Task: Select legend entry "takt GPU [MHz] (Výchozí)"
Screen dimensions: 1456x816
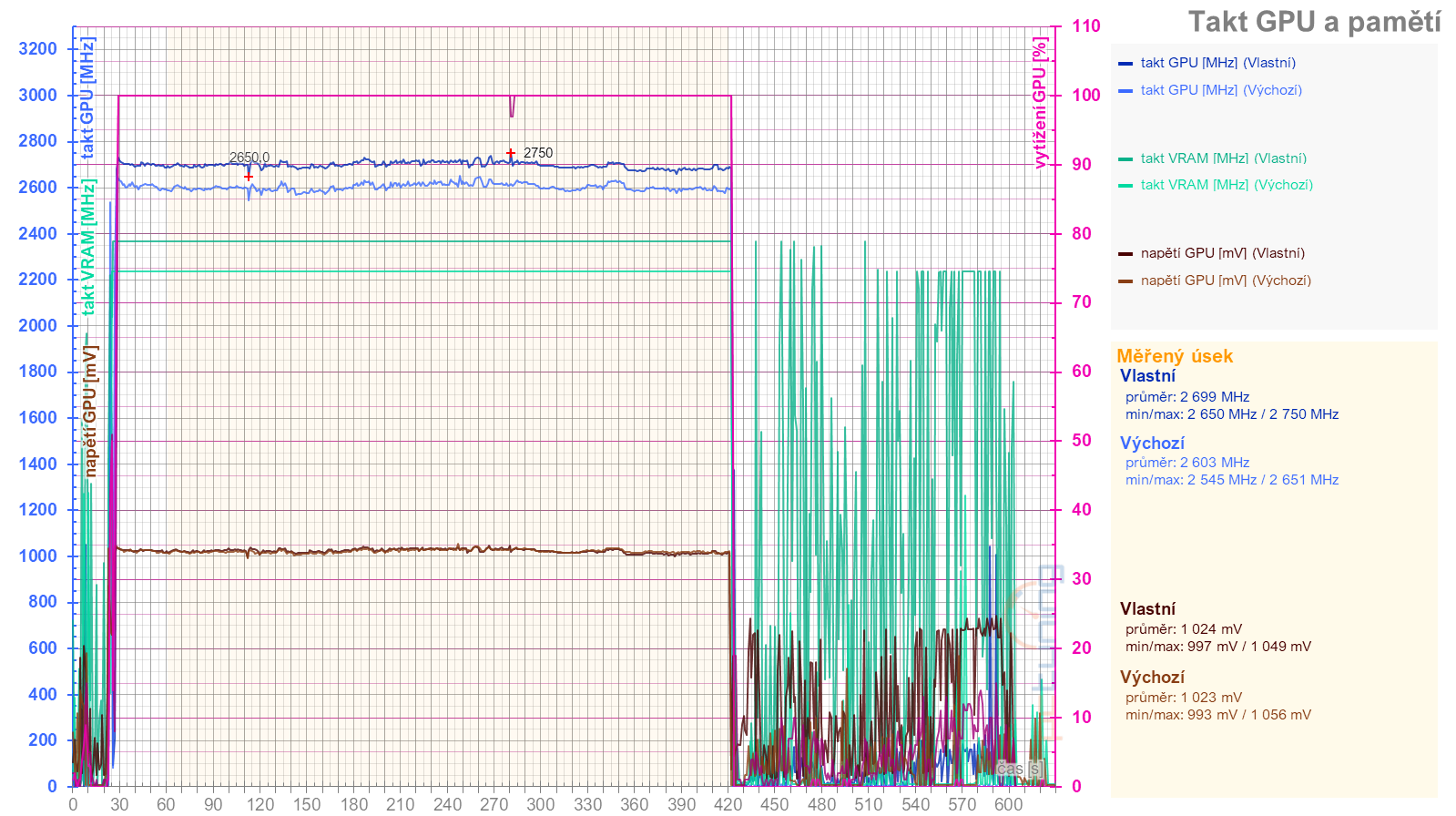Action: [x=1221, y=90]
